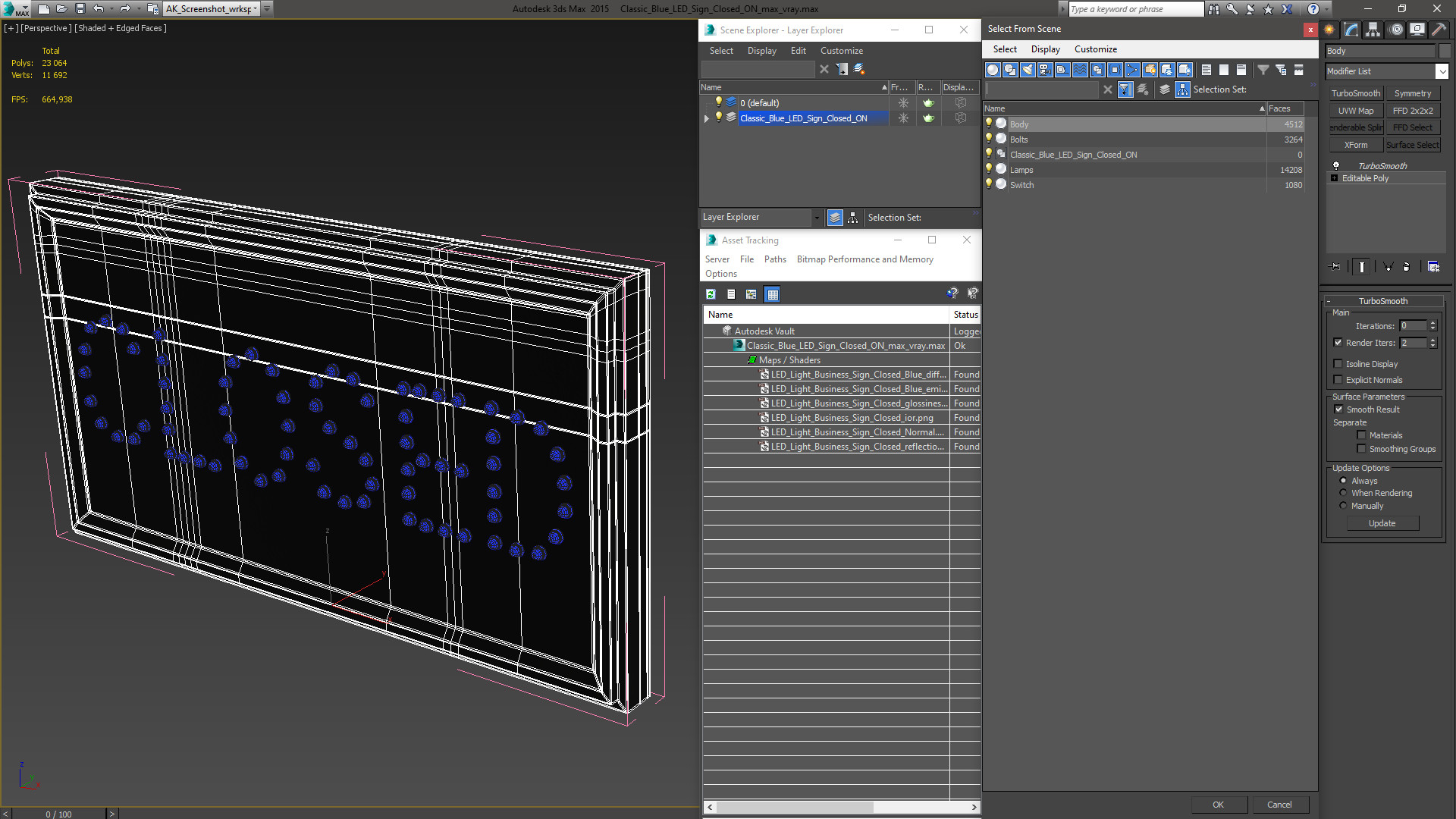Image resolution: width=1456 pixels, height=819 pixels.
Task: Open the Motion command panel tab
Action: point(1396,30)
